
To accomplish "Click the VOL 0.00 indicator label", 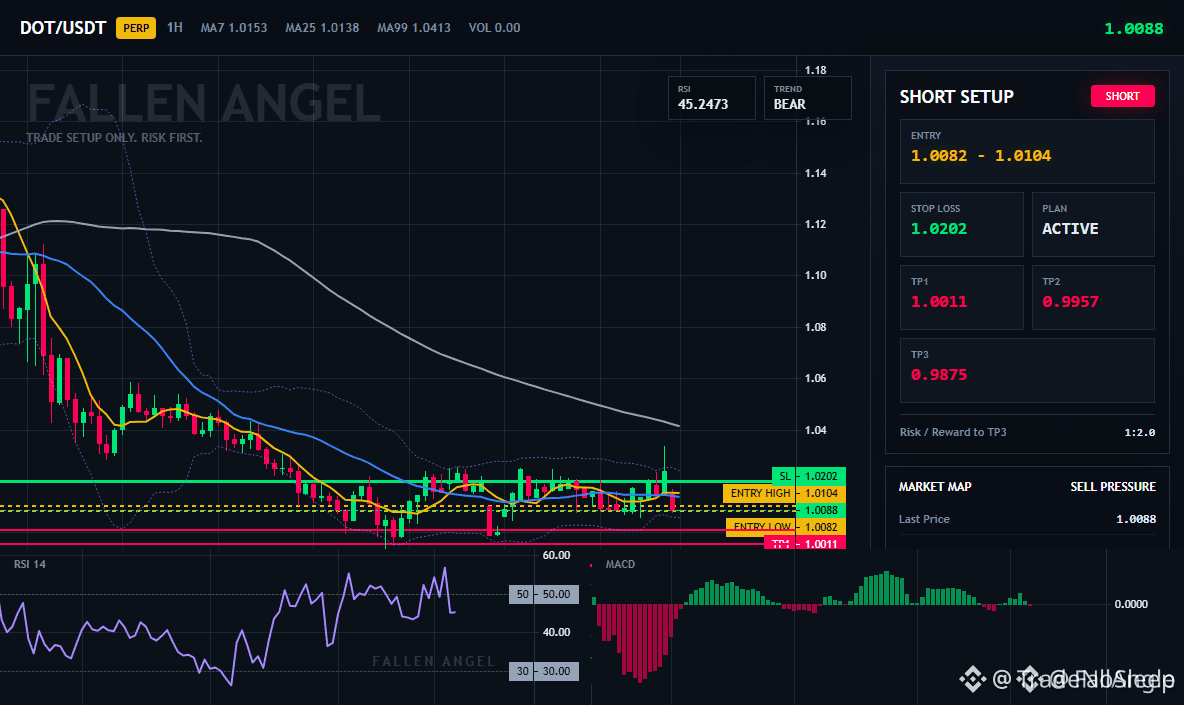I will 494,28.
